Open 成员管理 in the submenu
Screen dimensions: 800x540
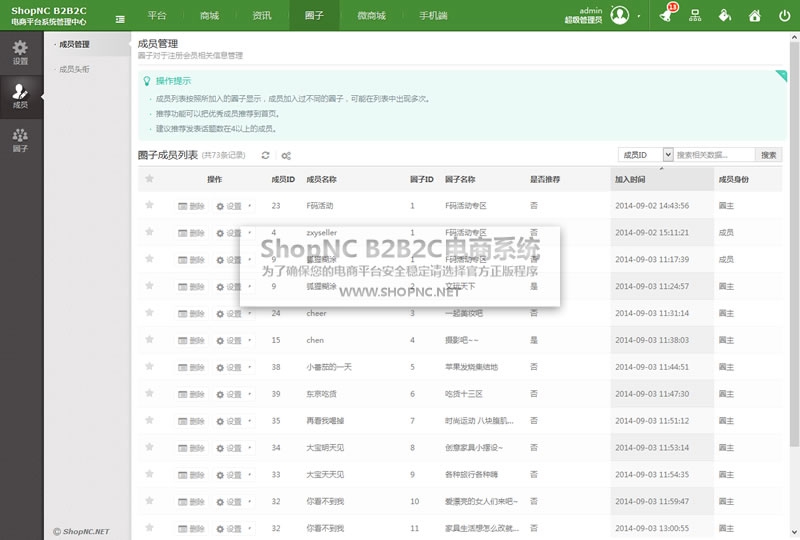point(74,44)
